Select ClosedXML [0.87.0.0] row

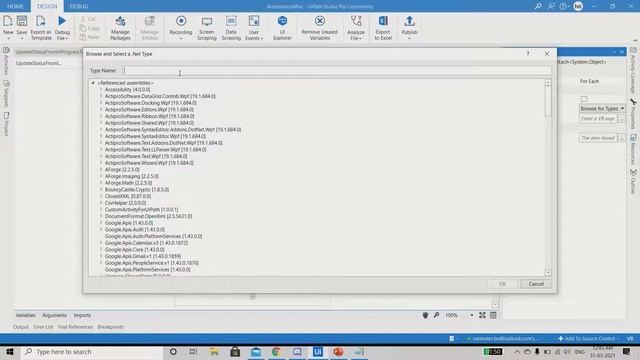tap(128, 196)
